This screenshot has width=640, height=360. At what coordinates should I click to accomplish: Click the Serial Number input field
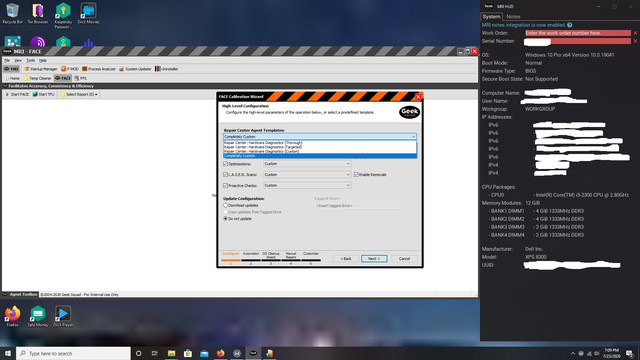pyautogui.click(x=578, y=41)
